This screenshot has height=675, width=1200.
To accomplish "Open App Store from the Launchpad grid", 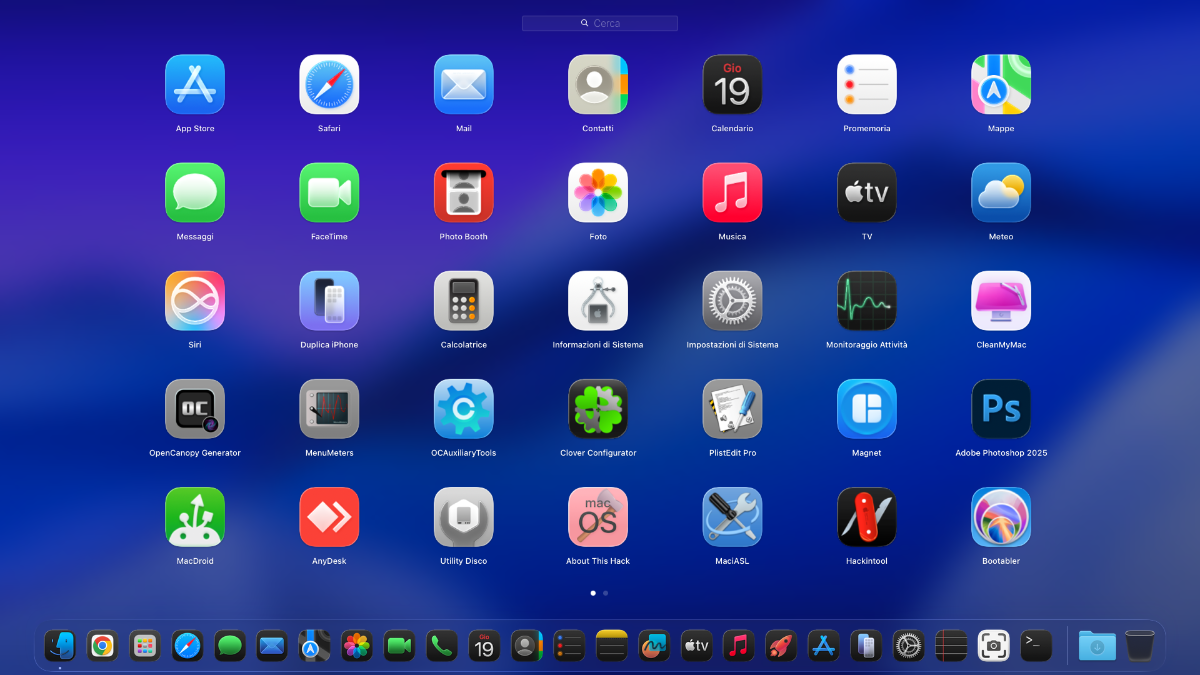I will 195,85.
